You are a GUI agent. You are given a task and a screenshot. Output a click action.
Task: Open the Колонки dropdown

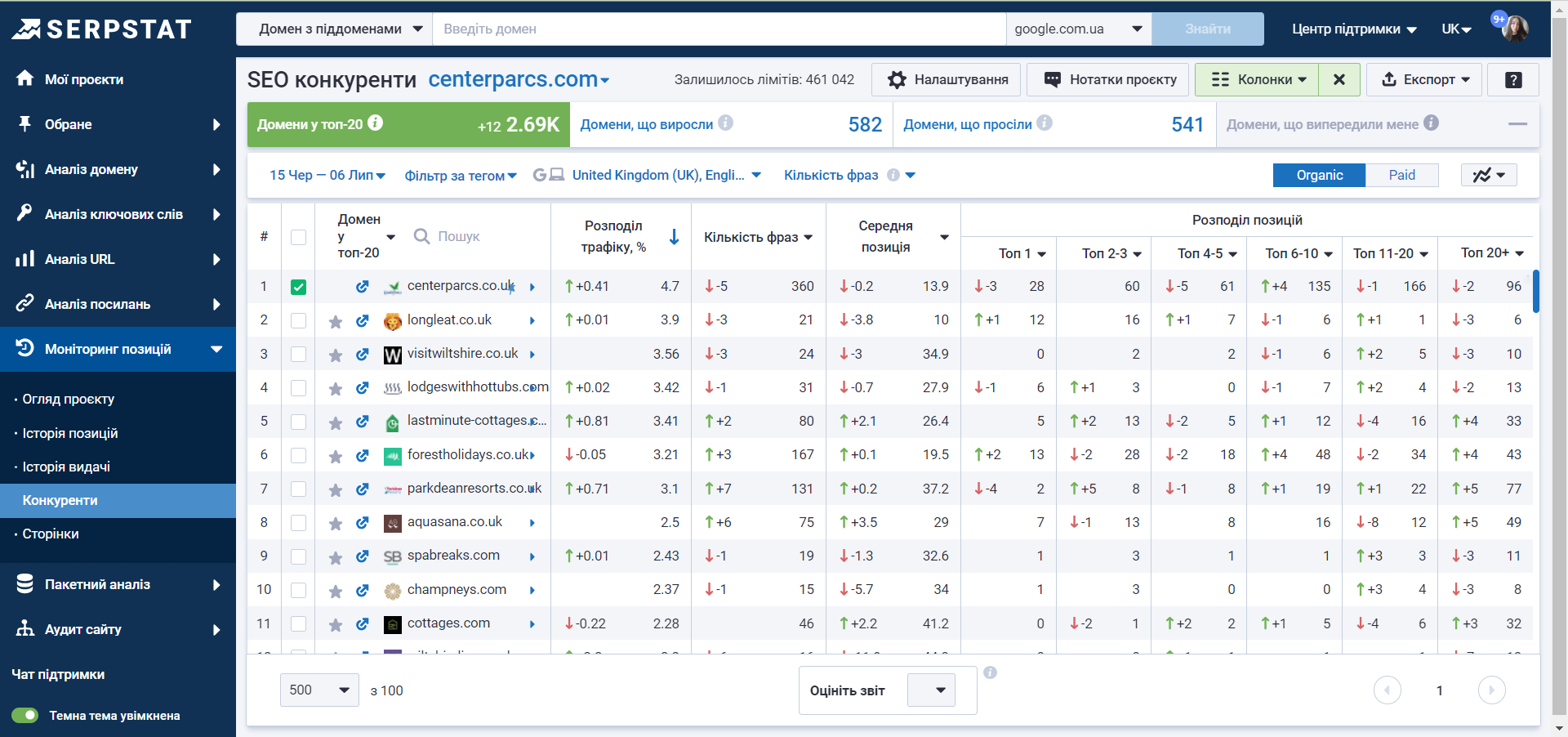pos(1257,79)
